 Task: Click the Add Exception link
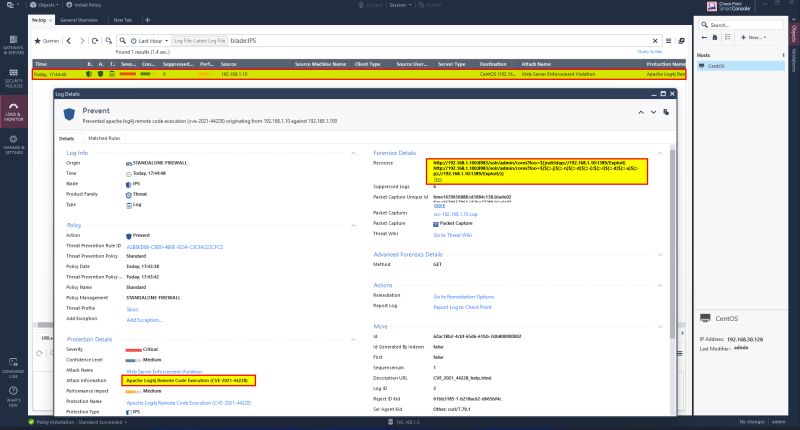144,320
